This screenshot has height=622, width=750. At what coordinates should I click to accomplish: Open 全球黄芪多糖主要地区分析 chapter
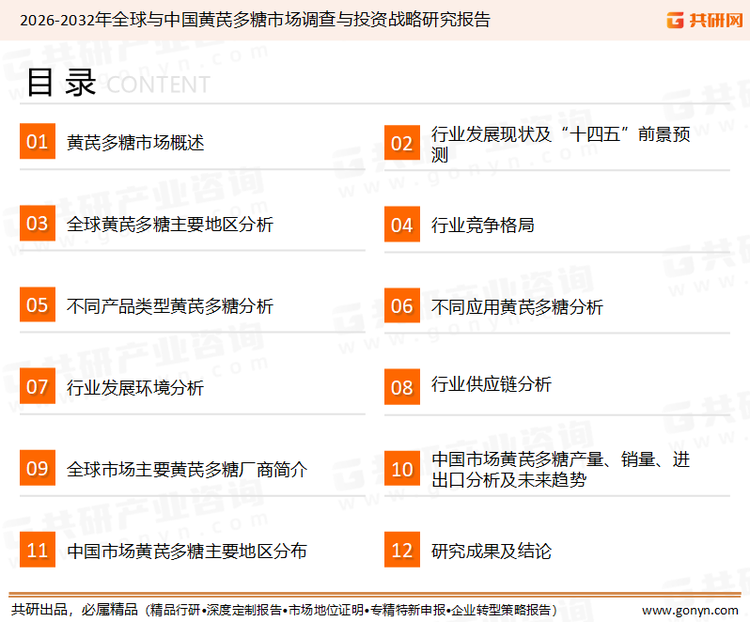tap(169, 224)
